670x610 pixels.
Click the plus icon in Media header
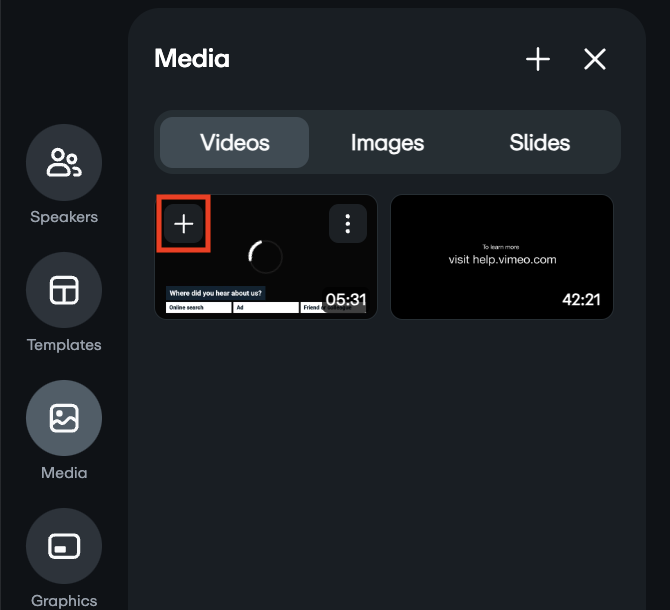click(538, 60)
